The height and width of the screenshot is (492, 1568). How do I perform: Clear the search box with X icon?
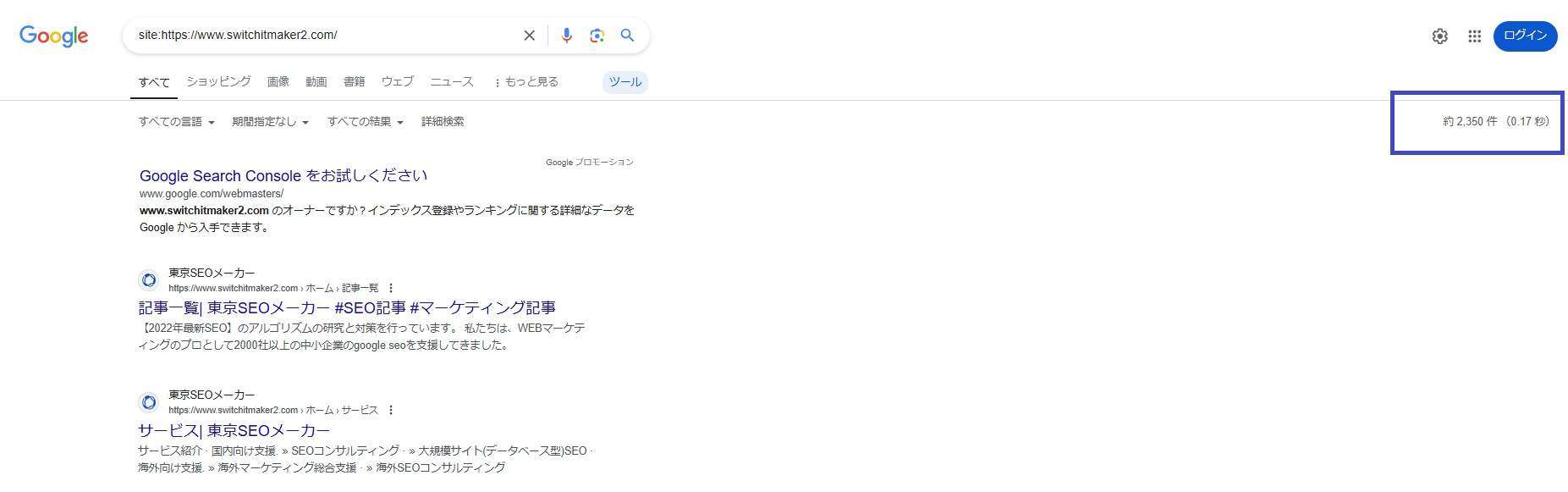point(529,36)
